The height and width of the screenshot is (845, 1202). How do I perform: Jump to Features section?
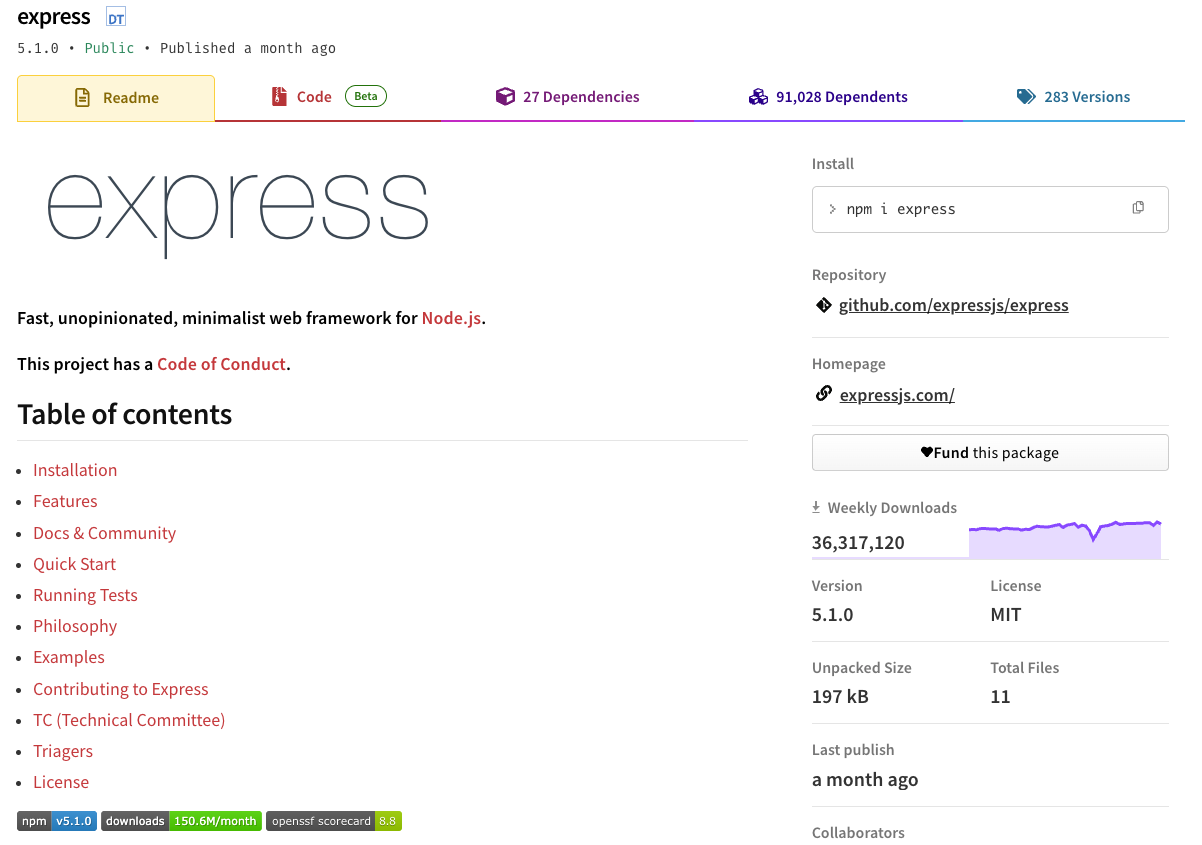click(65, 501)
